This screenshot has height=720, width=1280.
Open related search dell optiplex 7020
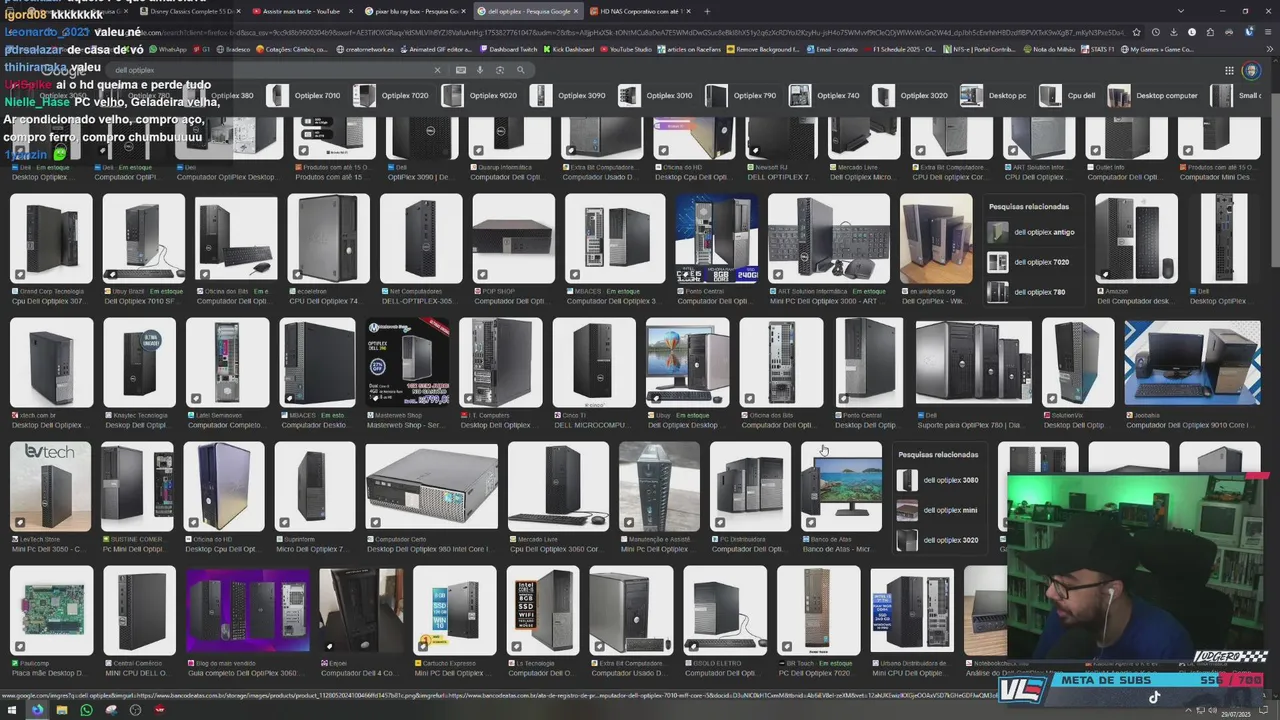1032,262
